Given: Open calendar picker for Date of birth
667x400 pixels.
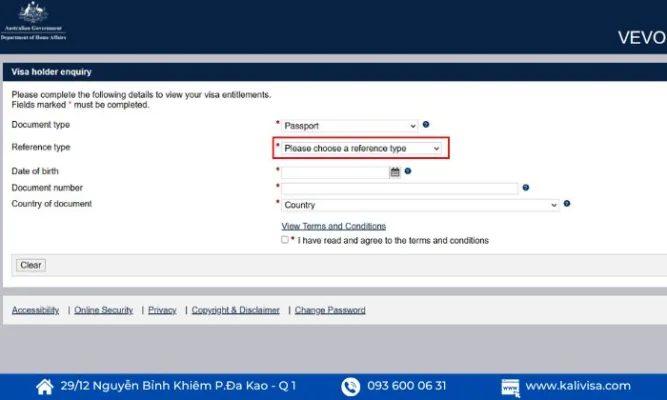Looking at the screenshot, I should coord(395,172).
